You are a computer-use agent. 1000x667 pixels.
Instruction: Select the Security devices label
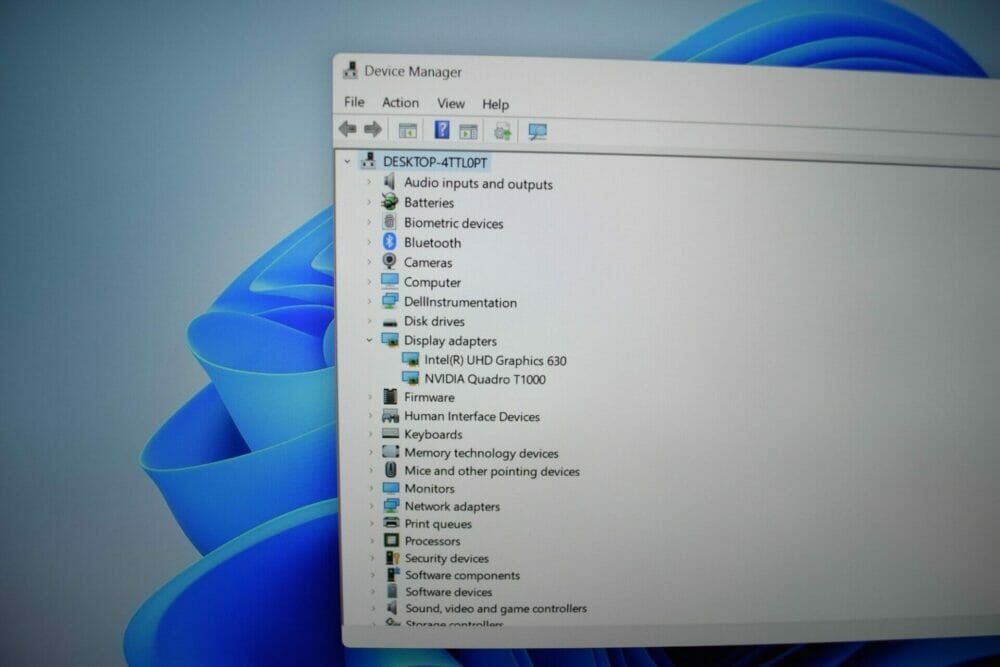447,558
